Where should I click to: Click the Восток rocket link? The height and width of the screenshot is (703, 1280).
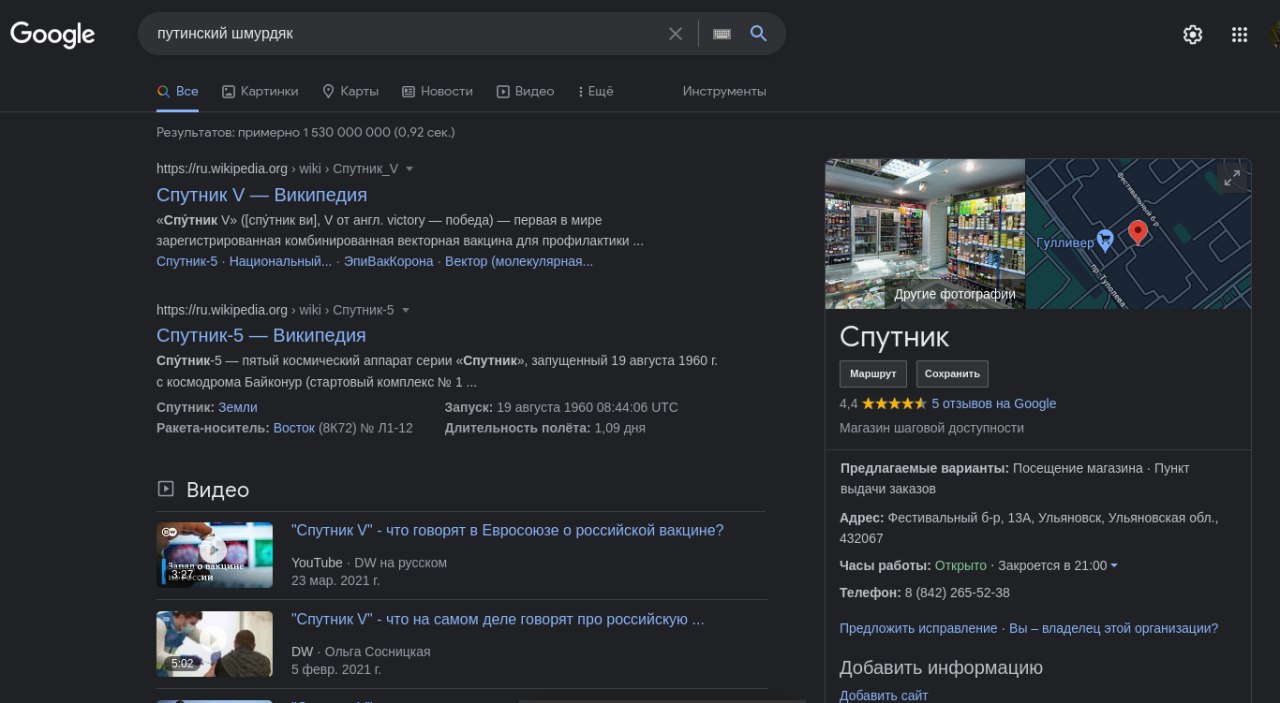294,428
